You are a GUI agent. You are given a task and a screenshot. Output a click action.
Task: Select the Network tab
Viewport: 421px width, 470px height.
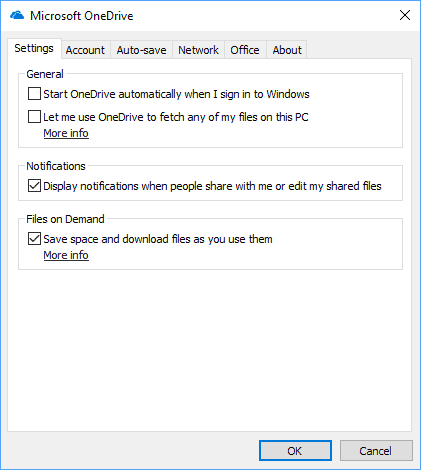pyautogui.click(x=198, y=50)
